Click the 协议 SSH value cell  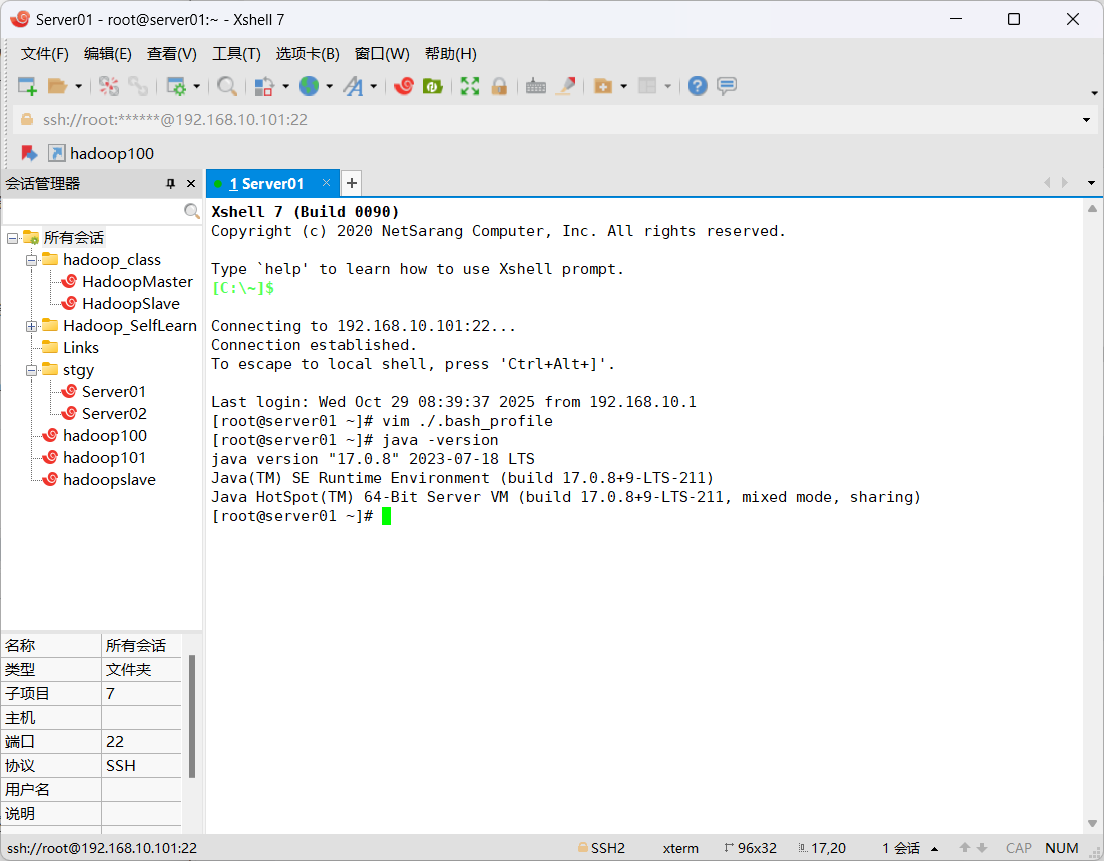[x=142, y=766]
